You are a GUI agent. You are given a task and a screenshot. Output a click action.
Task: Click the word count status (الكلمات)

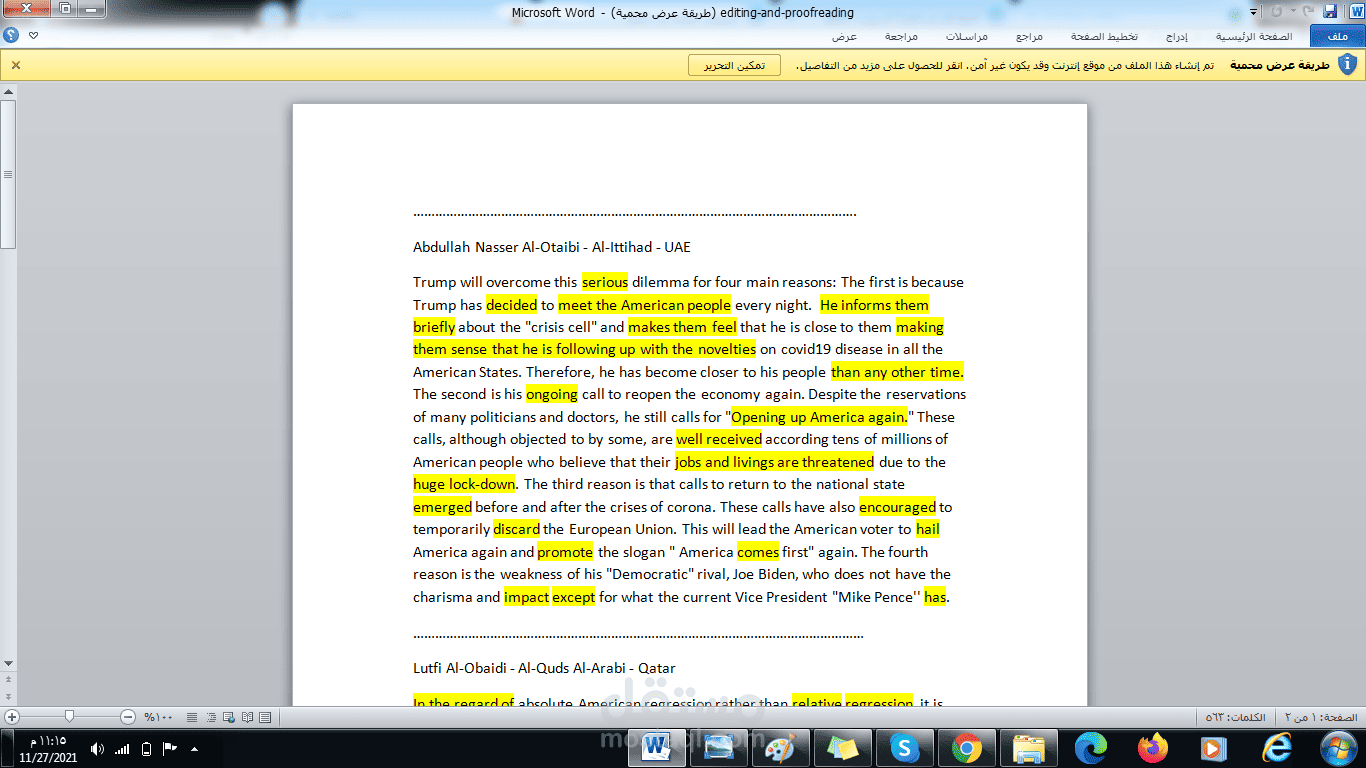click(1235, 718)
